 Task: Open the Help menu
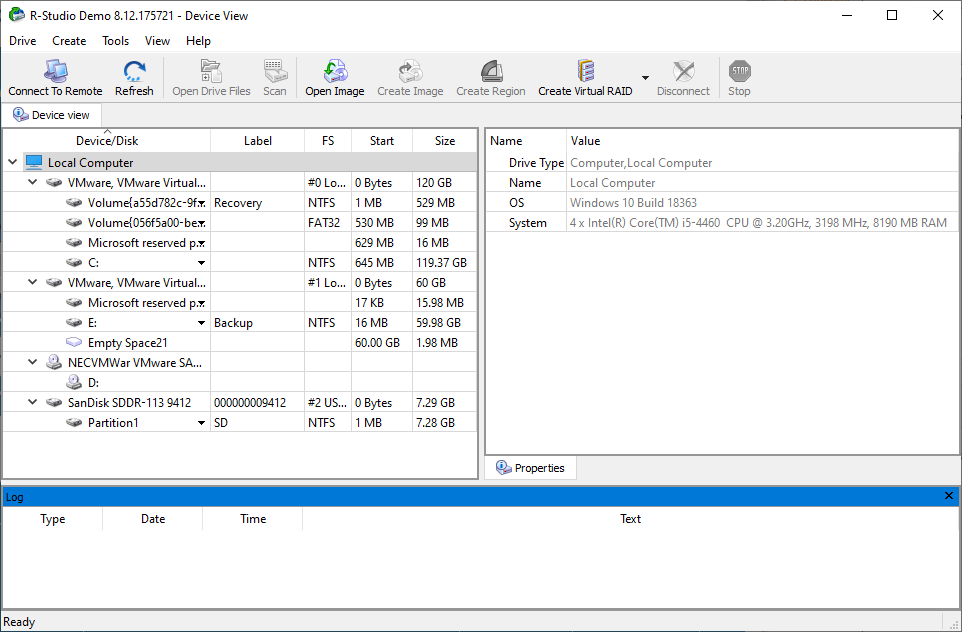pos(198,40)
